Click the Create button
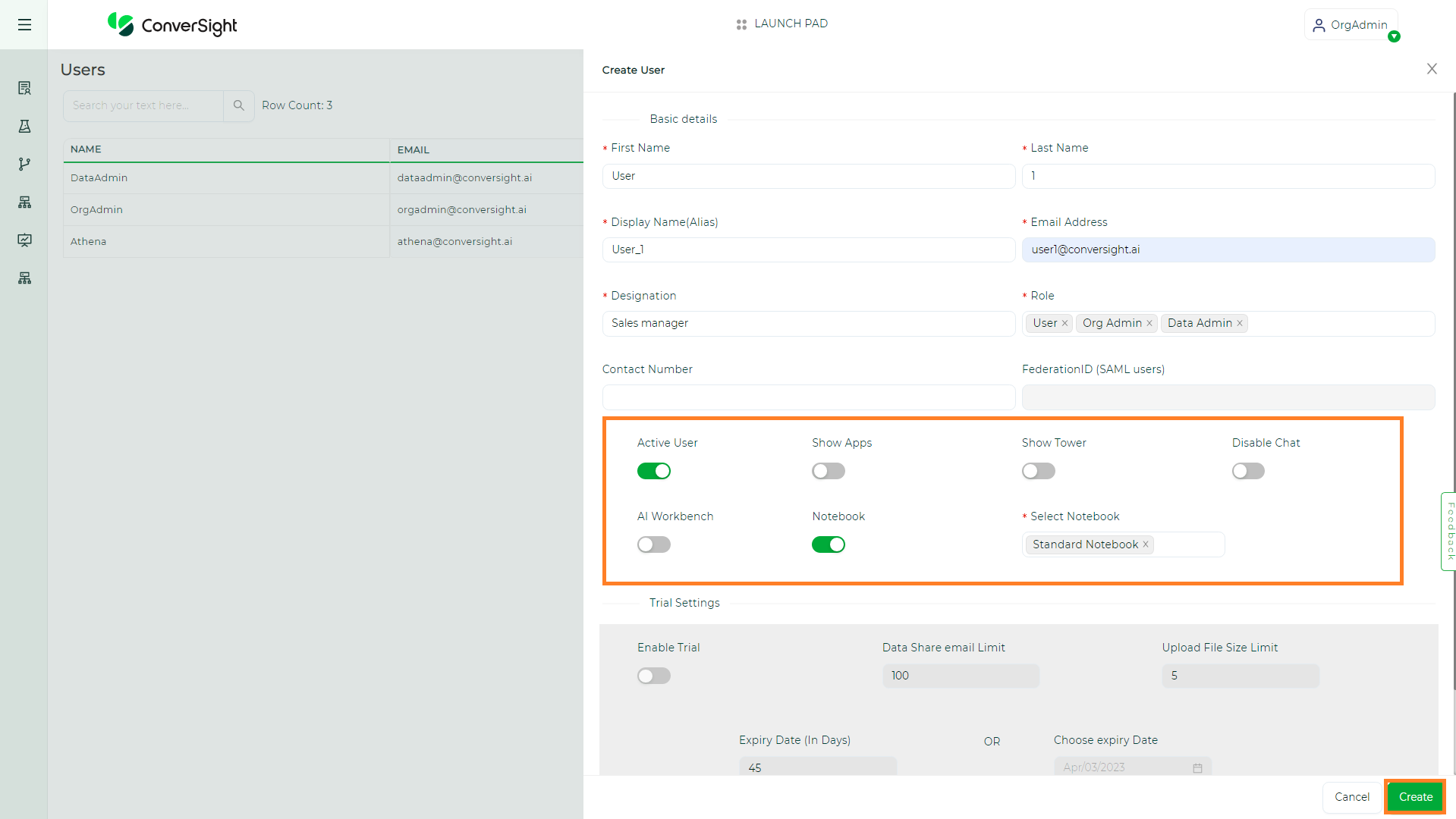Image resolution: width=1456 pixels, height=819 pixels. 1414,797
